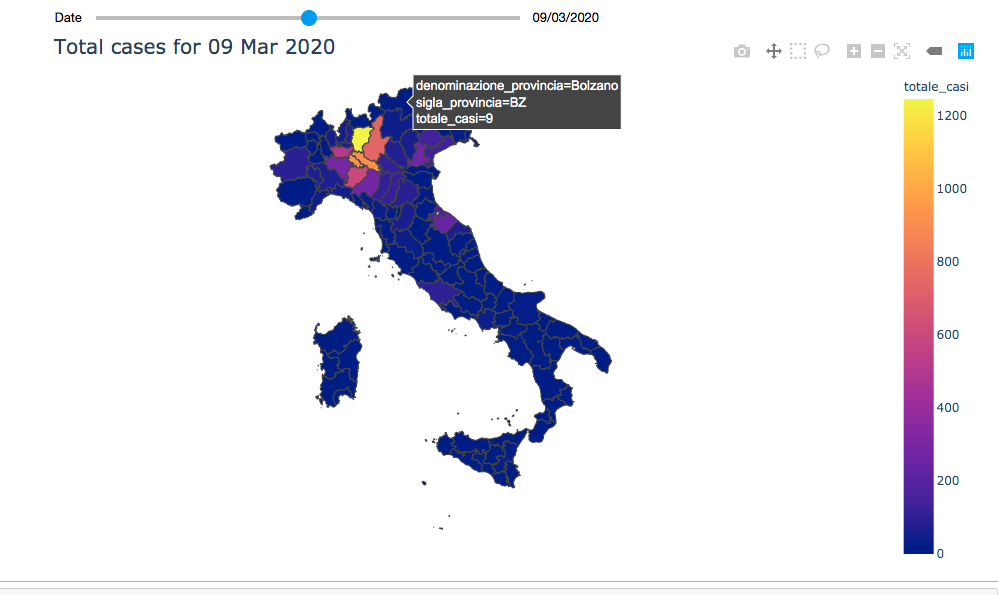Click the blue Date slider handle
998x595 pixels.
(x=309, y=18)
